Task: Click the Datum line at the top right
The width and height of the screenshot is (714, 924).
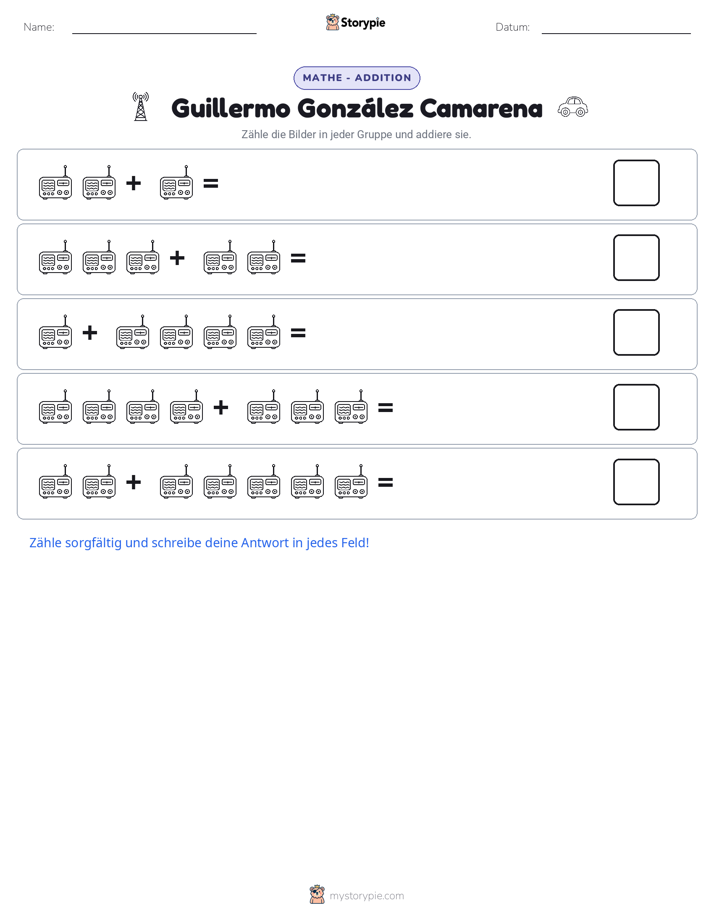Action: coord(616,33)
